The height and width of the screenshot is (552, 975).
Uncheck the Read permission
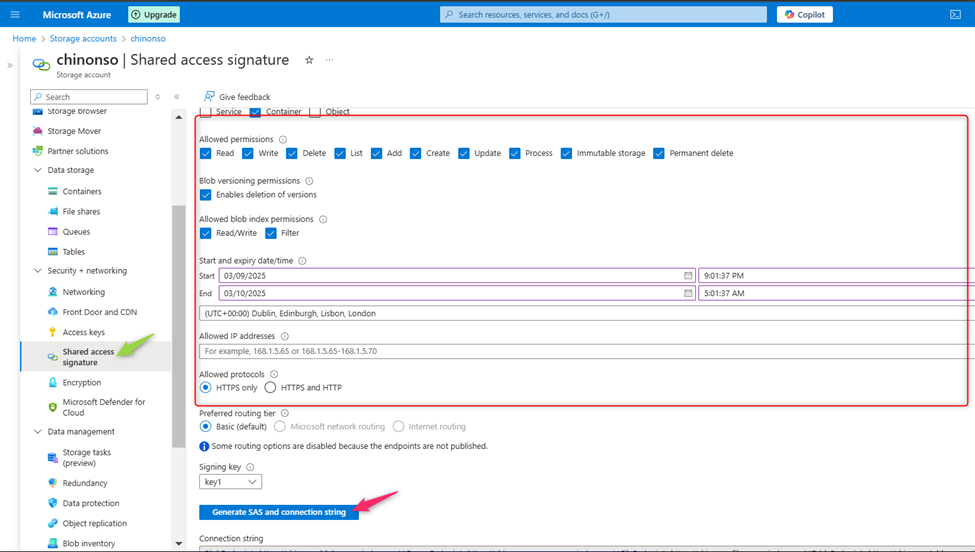[x=206, y=154]
